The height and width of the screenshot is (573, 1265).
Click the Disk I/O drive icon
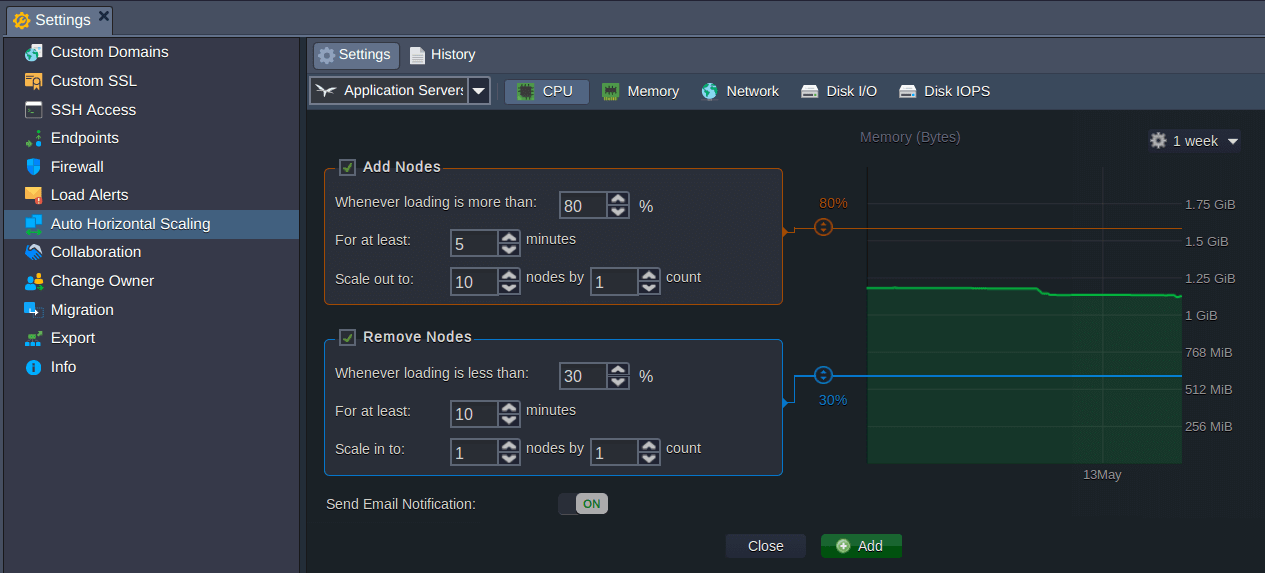pos(809,91)
